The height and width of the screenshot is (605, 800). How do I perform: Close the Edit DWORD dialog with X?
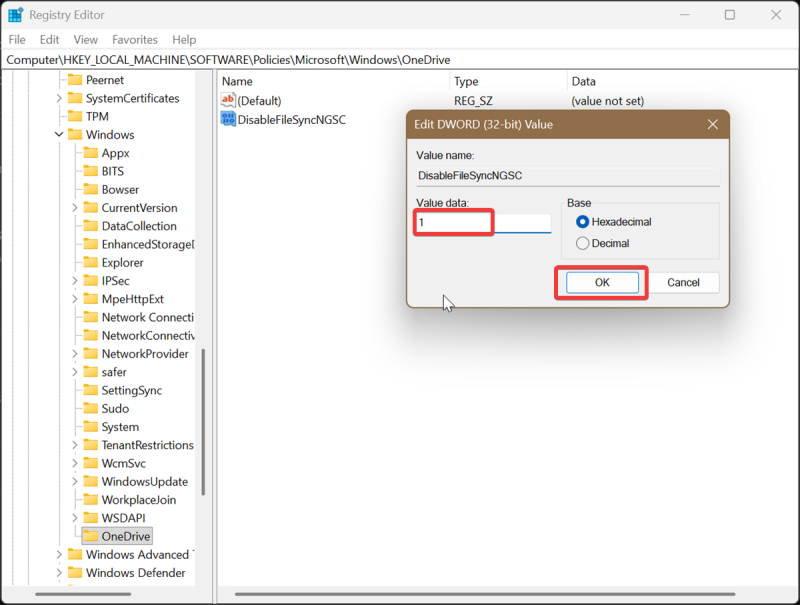[x=713, y=124]
